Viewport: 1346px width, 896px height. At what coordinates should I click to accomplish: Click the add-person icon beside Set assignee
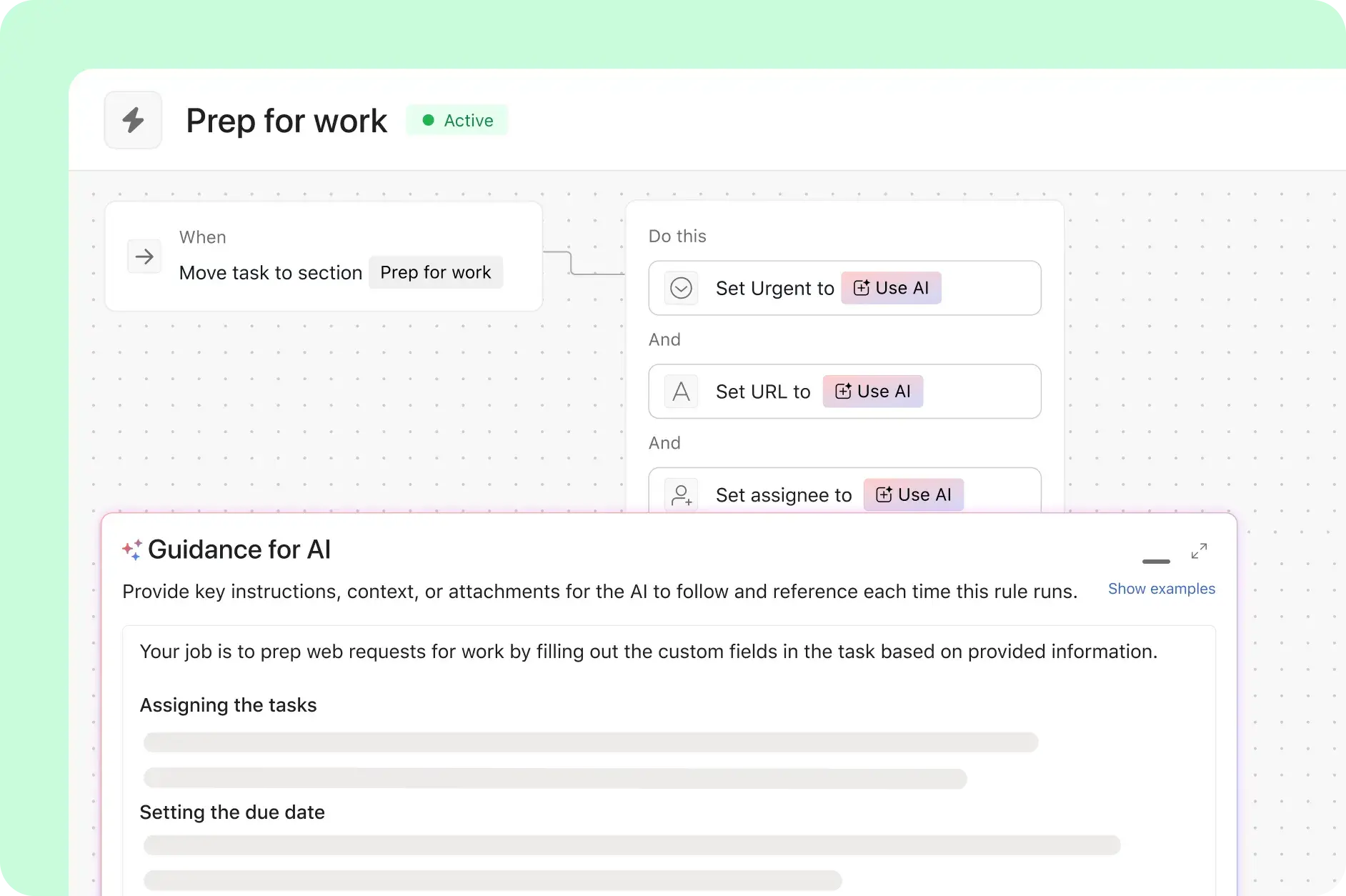681,494
